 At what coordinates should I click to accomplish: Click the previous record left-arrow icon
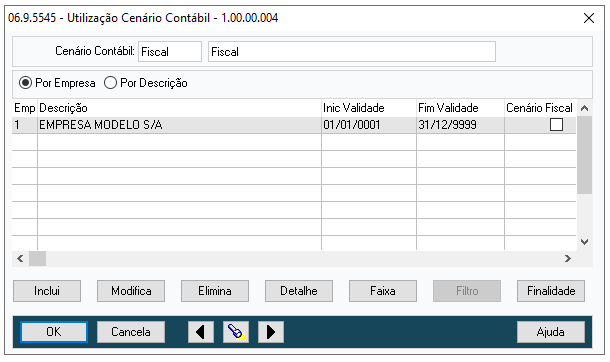(201, 332)
